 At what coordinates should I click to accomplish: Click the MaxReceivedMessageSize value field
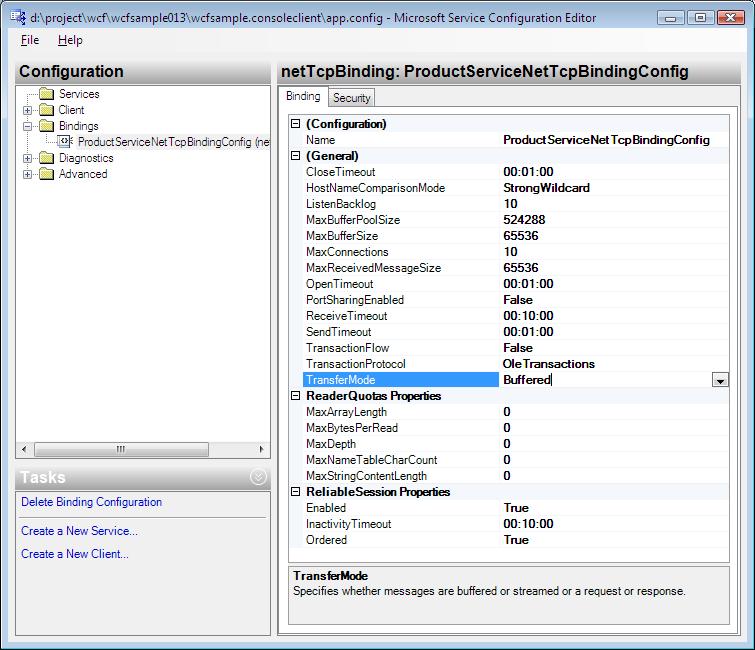(x=614, y=268)
